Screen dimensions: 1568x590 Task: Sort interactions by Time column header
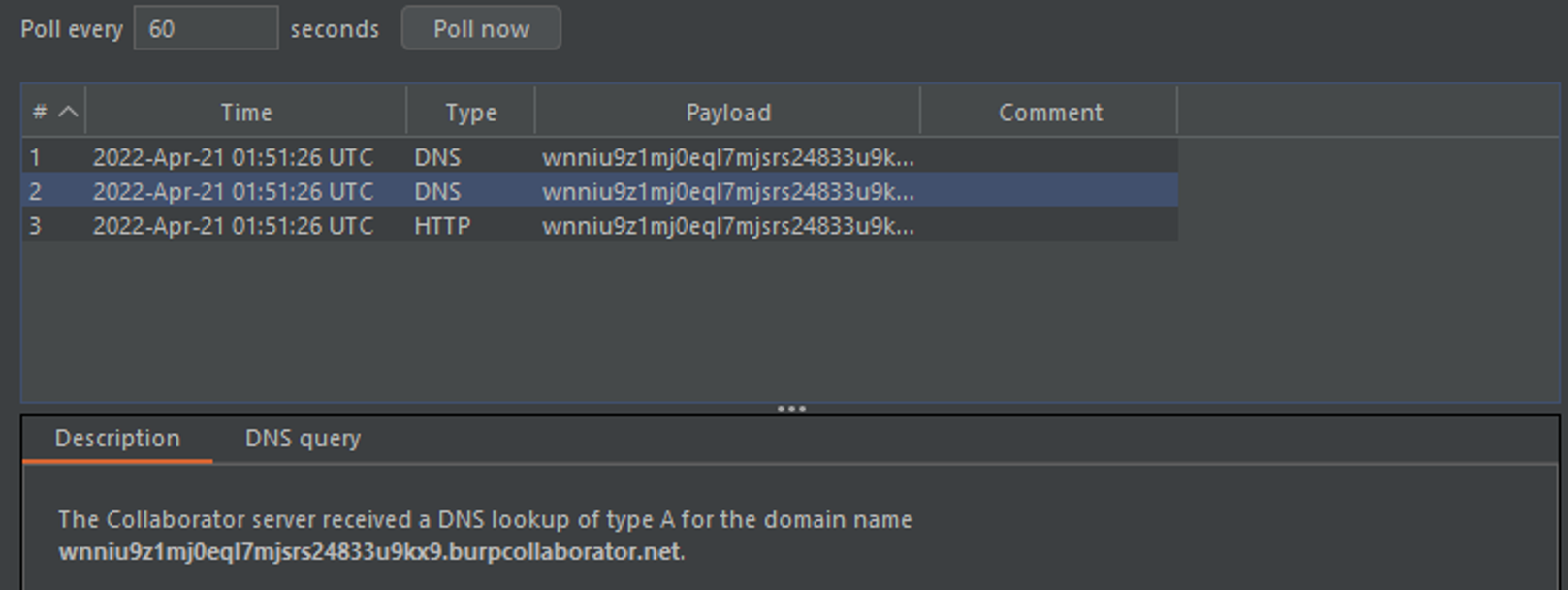245,113
